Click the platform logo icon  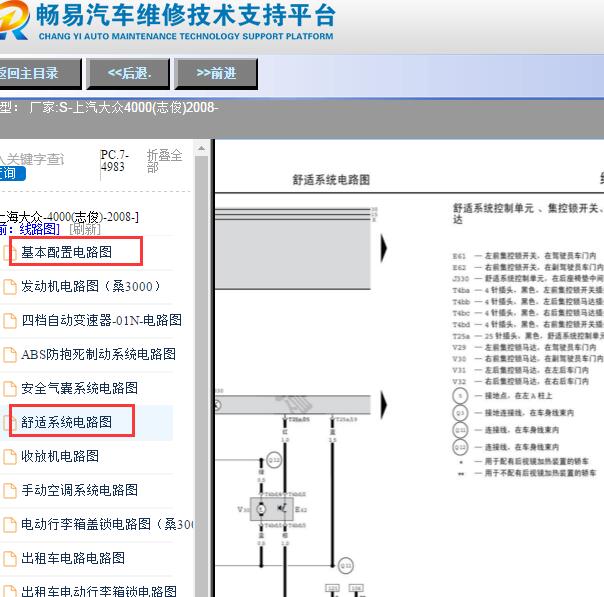click(14, 20)
